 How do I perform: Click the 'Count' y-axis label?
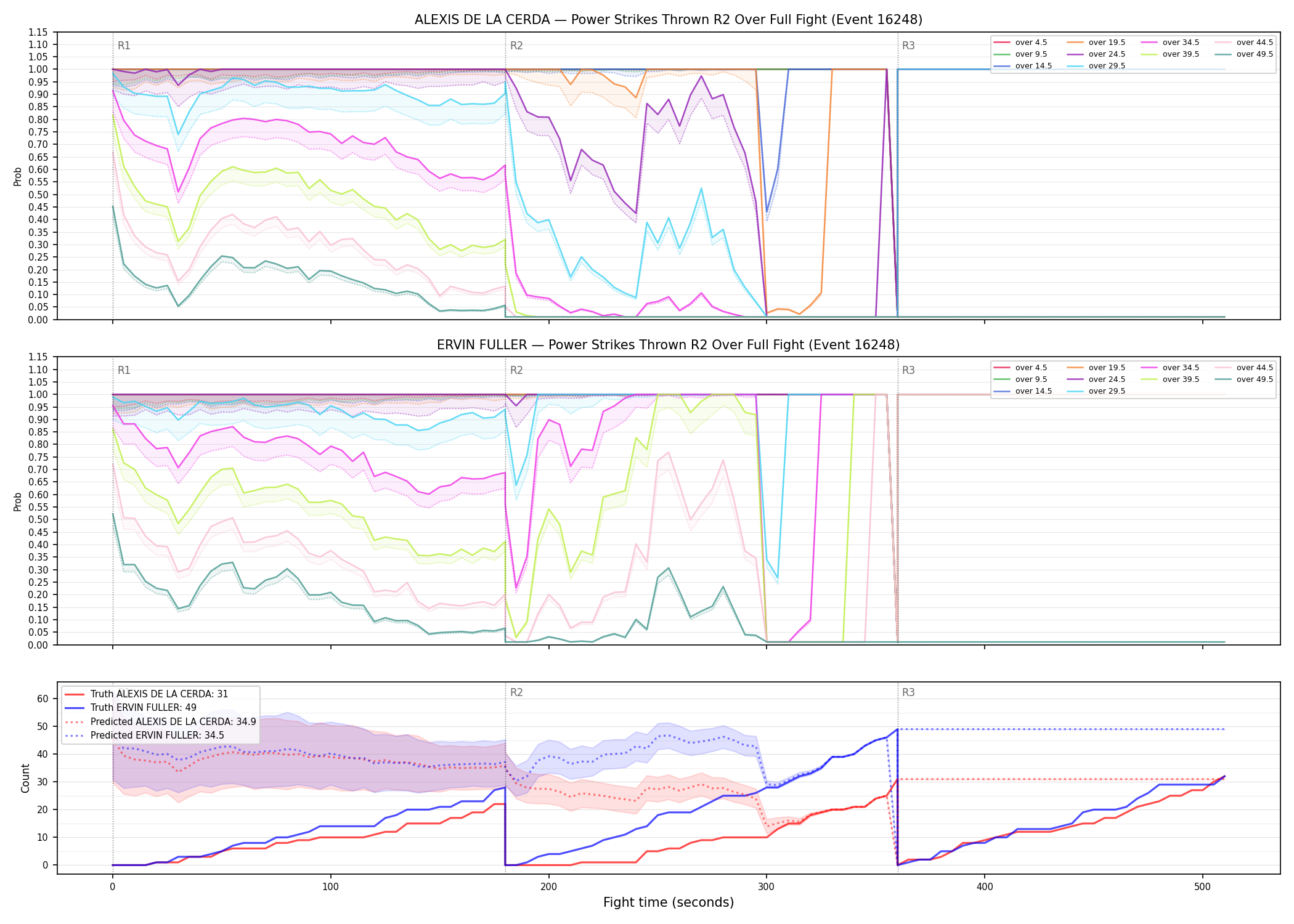tap(25, 778)
